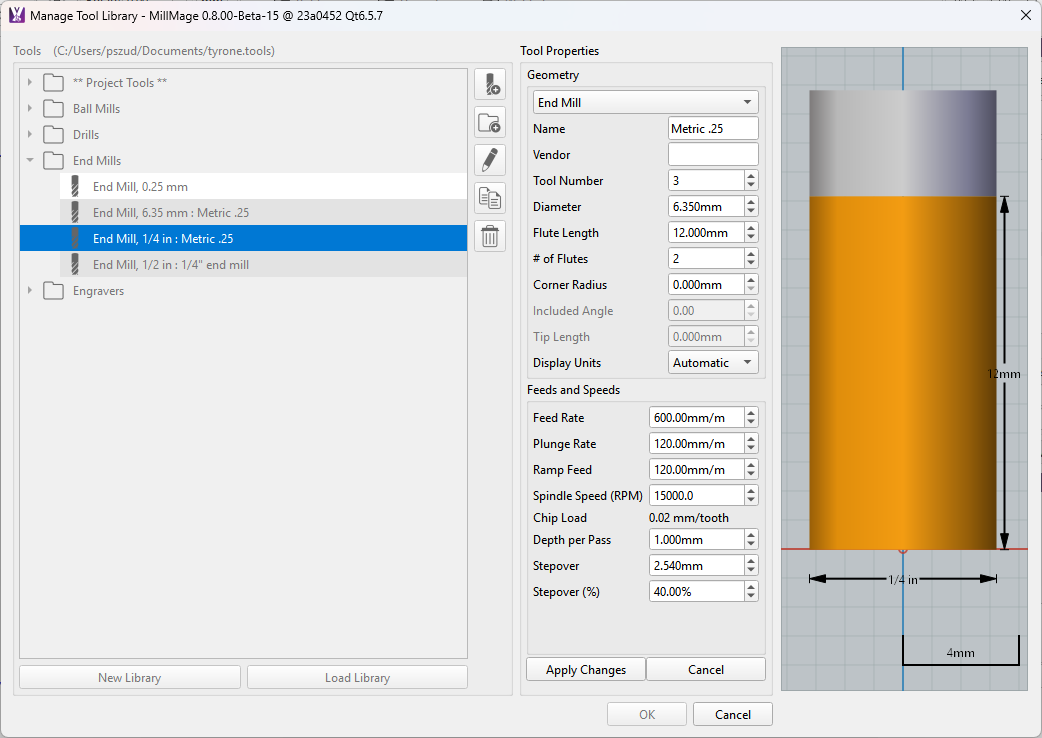The width and height of the screenshot is (1042, 738).
Task: Increase Feed Rate with up arrow
Action: (751, 413)
